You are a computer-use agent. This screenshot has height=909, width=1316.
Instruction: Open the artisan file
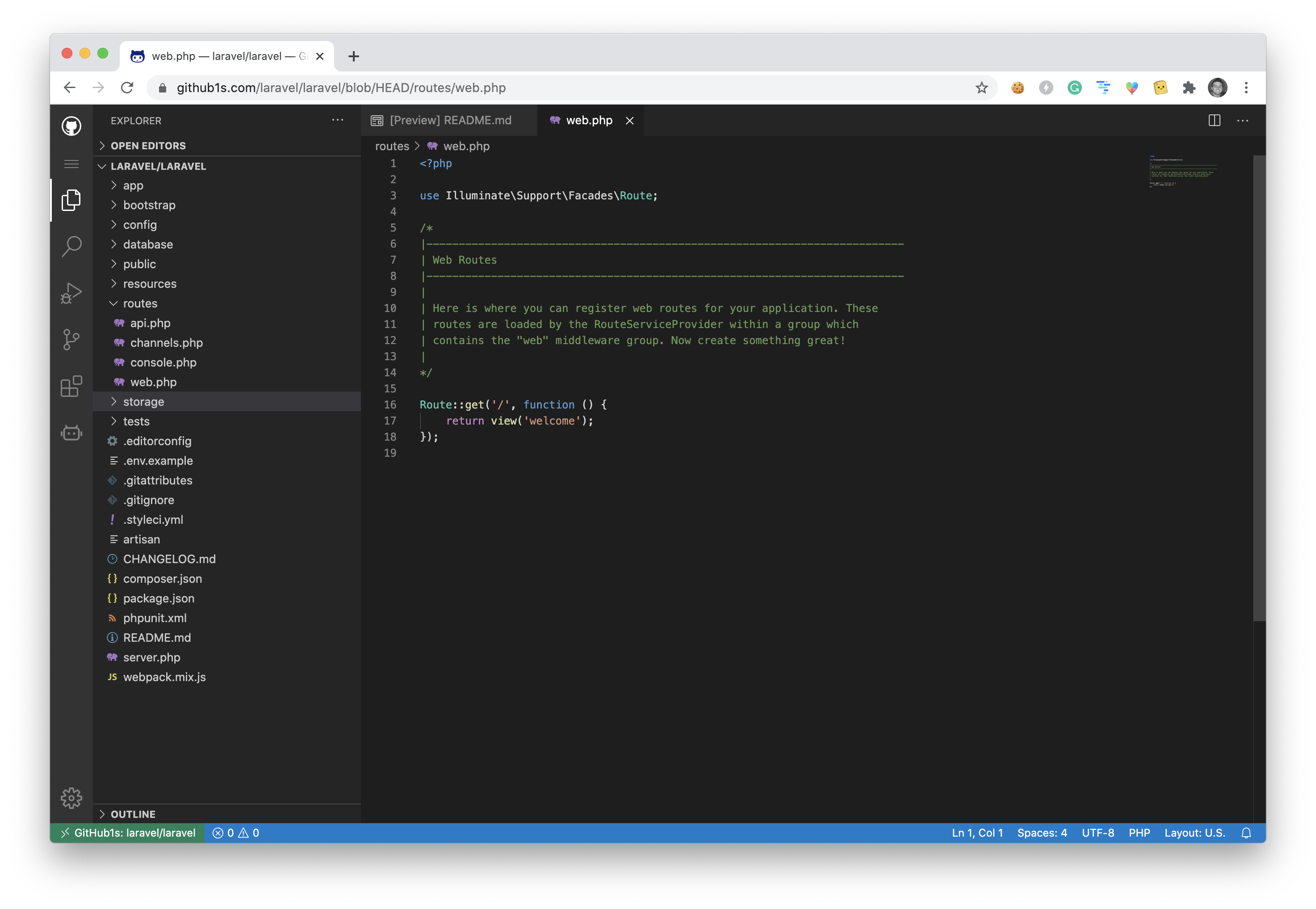[x=226, y=539]
